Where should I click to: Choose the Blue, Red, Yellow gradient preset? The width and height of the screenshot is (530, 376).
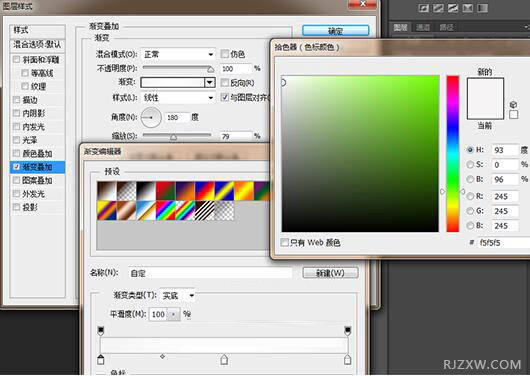204,191
